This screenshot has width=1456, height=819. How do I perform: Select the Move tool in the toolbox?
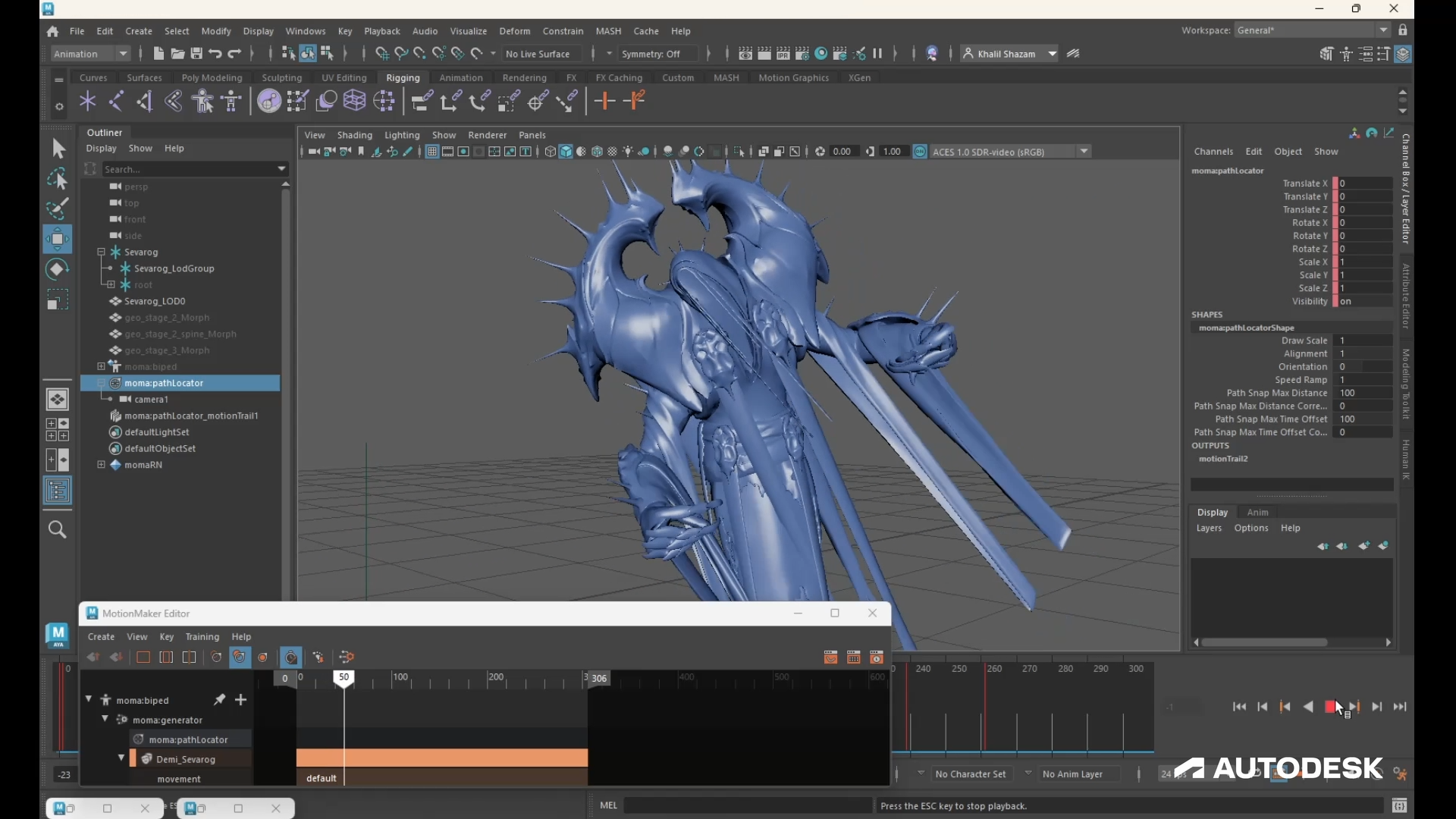pos(57,240)
